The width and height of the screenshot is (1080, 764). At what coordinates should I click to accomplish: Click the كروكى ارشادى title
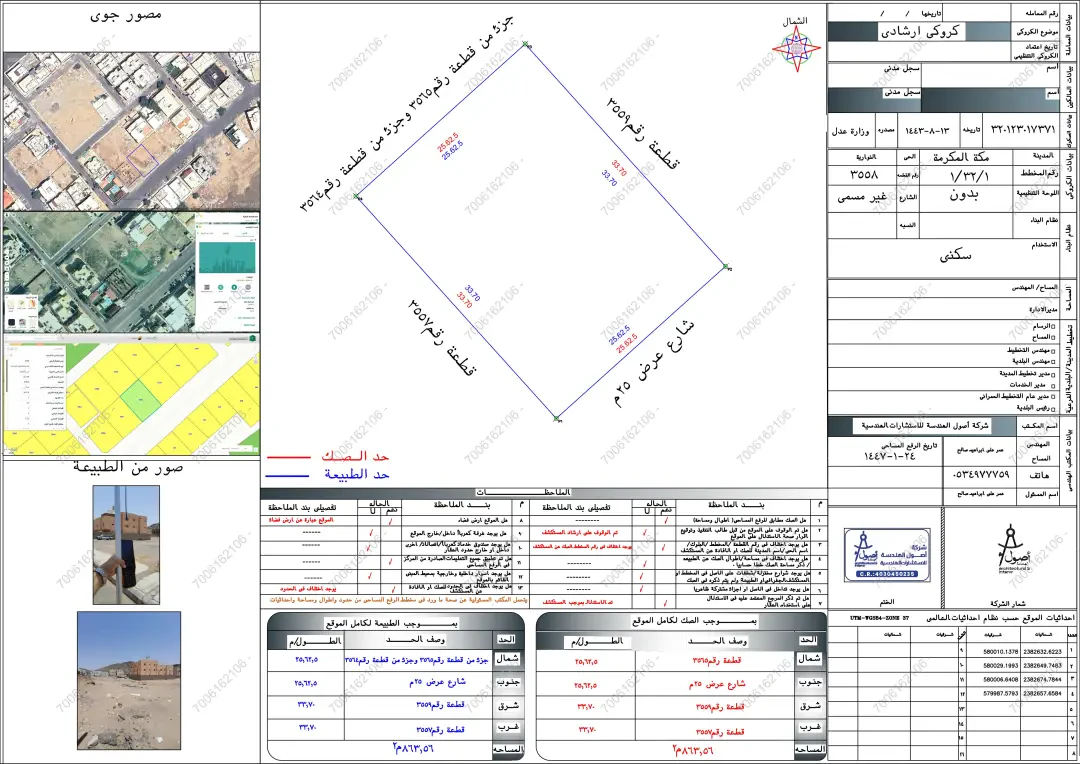point(920,31)
